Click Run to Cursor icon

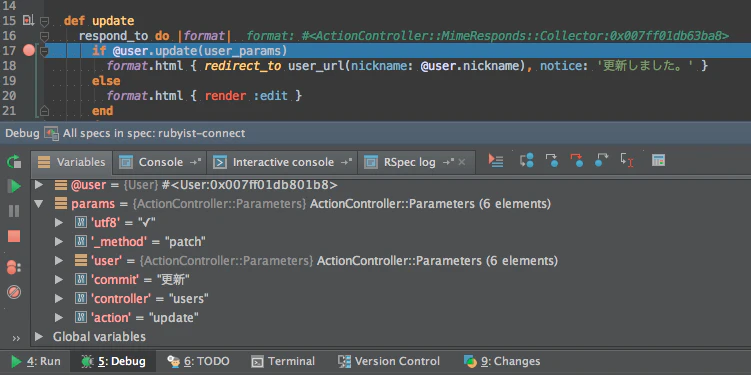627,161
